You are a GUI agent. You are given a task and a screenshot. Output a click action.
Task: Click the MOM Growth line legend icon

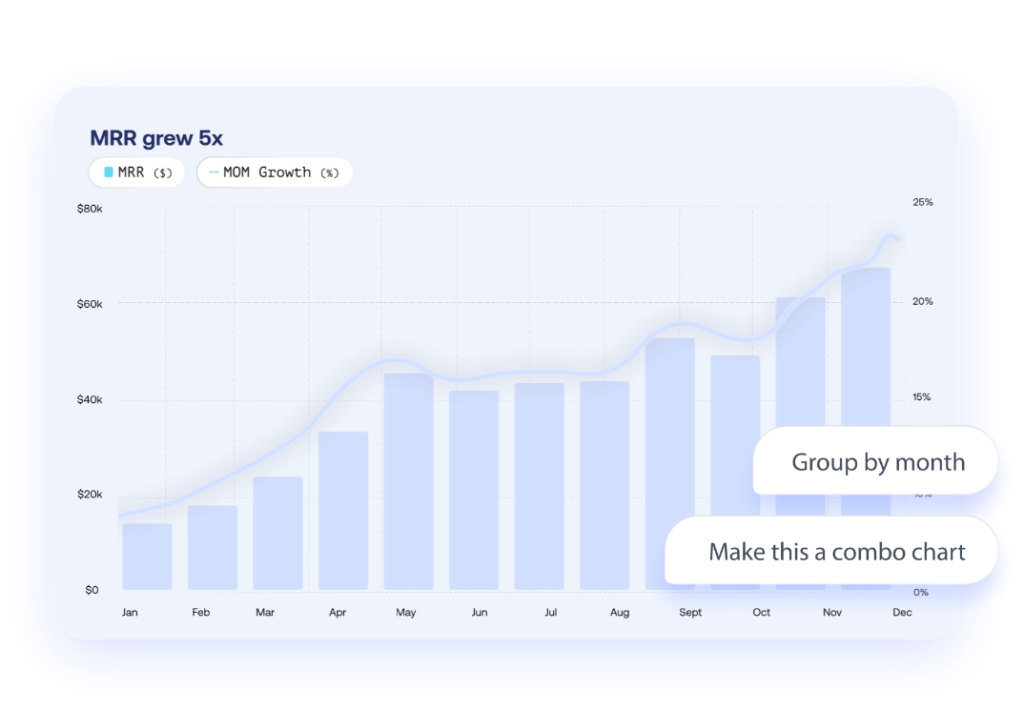pos(213,172)
